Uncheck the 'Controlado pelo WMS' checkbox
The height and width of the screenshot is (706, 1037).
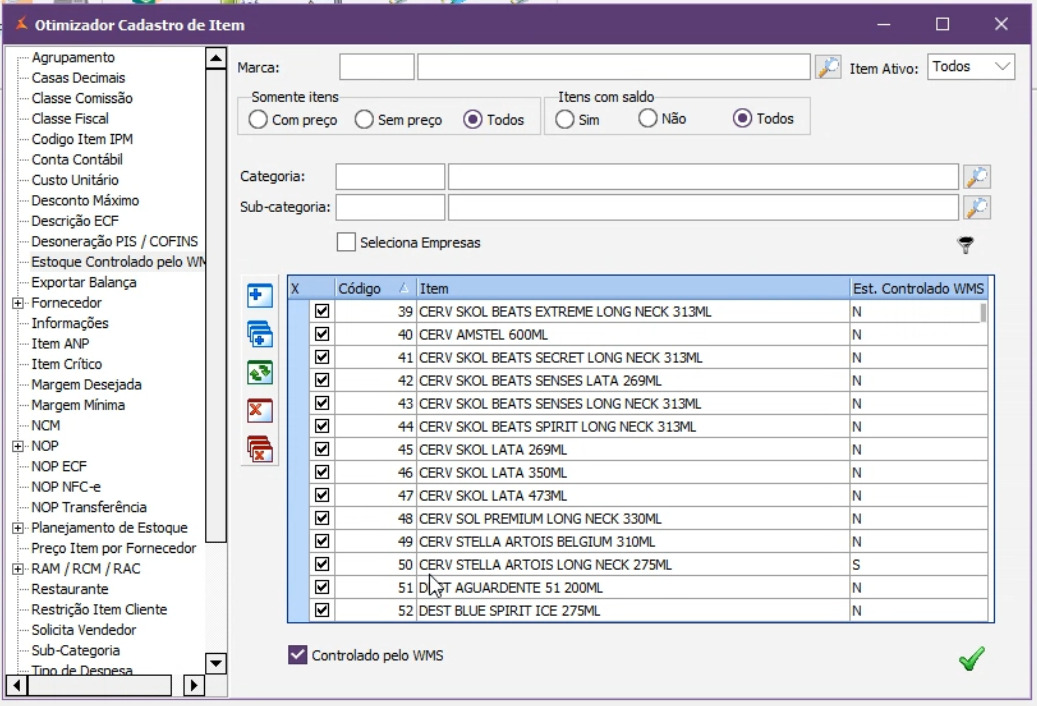tap(297, 655)
